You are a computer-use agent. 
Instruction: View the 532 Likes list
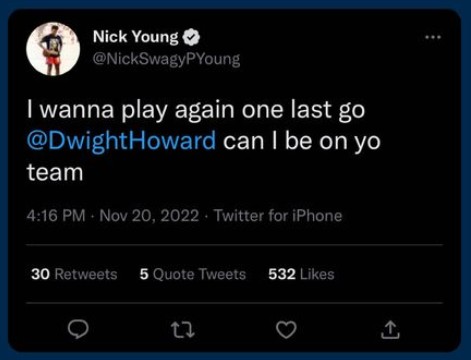click(x=301, y=274)
